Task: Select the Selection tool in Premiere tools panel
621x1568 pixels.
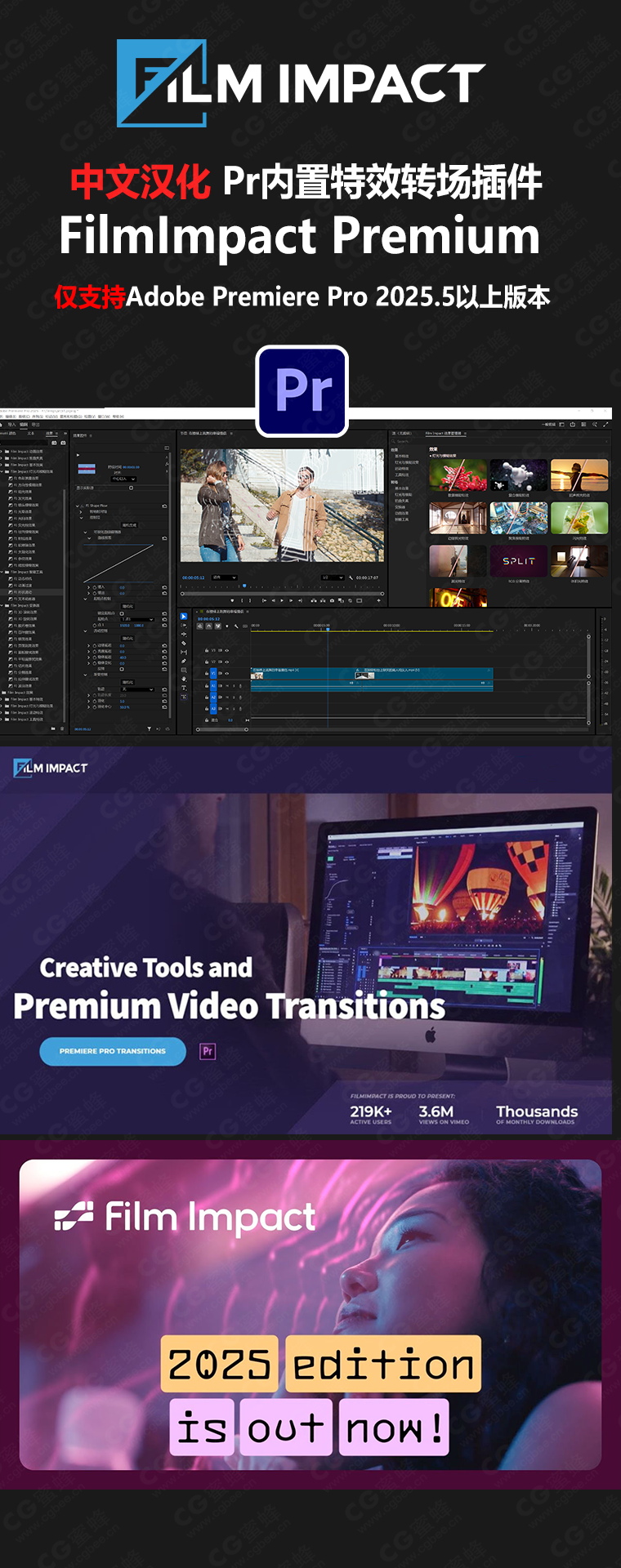Action: (x=183, y=617)
